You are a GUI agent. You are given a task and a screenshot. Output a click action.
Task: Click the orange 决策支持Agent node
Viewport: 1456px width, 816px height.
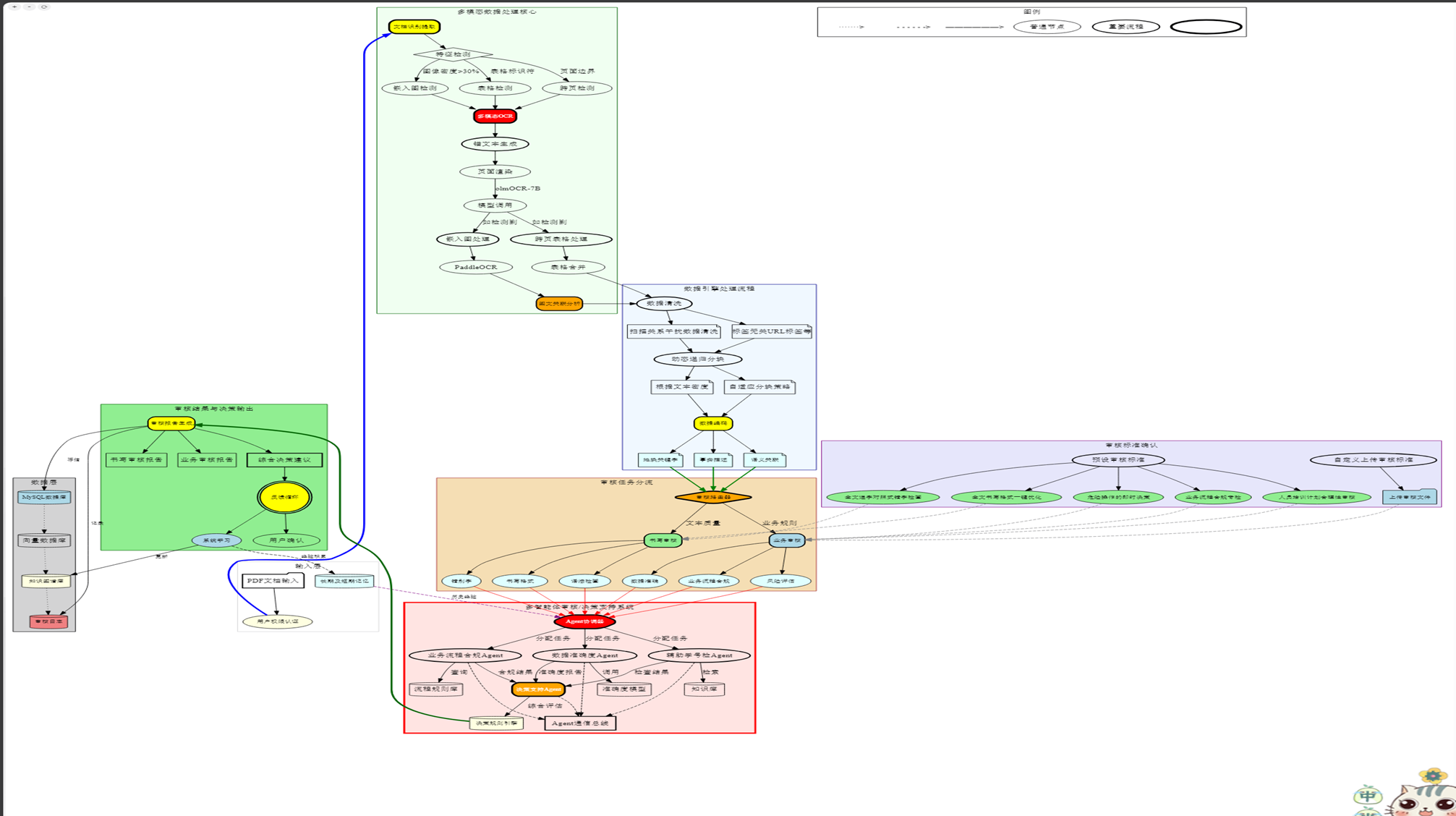pos(538,689)
